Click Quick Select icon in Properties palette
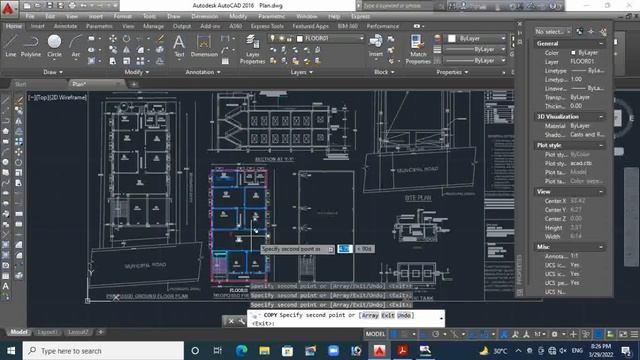 603,31
